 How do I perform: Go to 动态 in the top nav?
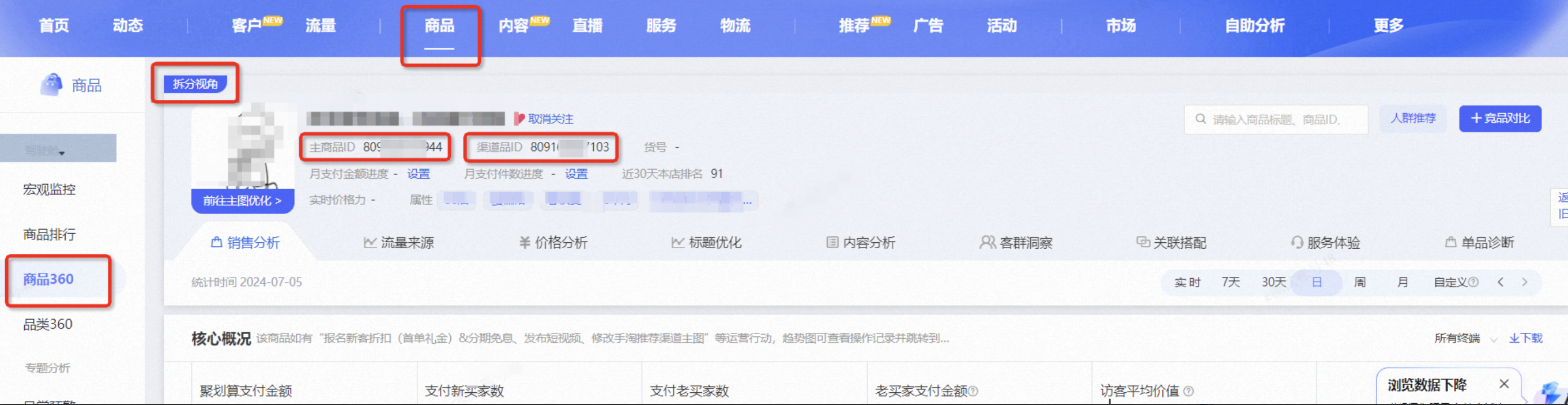(128, 25)
